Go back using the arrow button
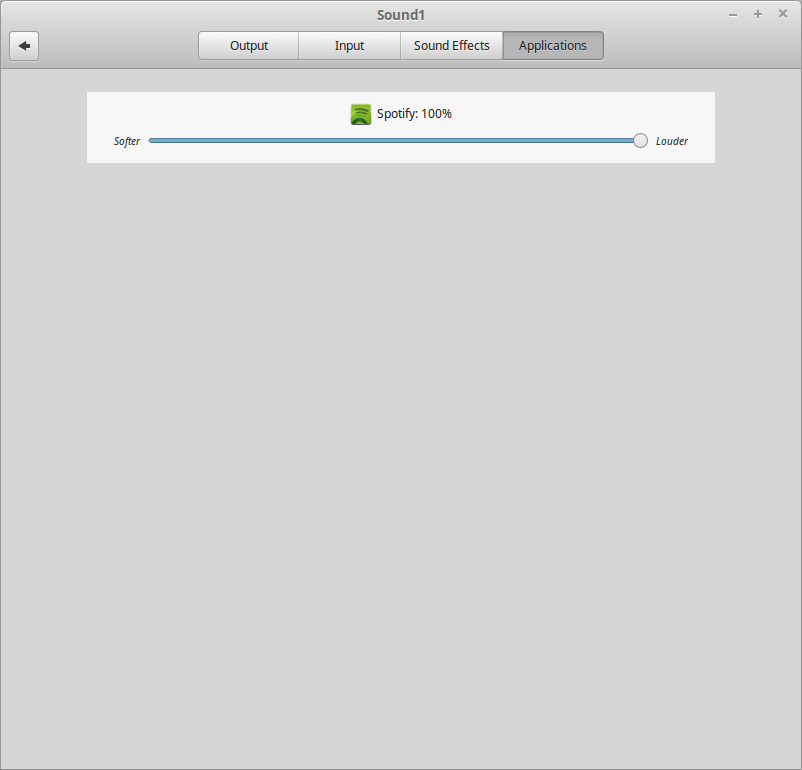The image size is (802, 770). click(24, 46)
